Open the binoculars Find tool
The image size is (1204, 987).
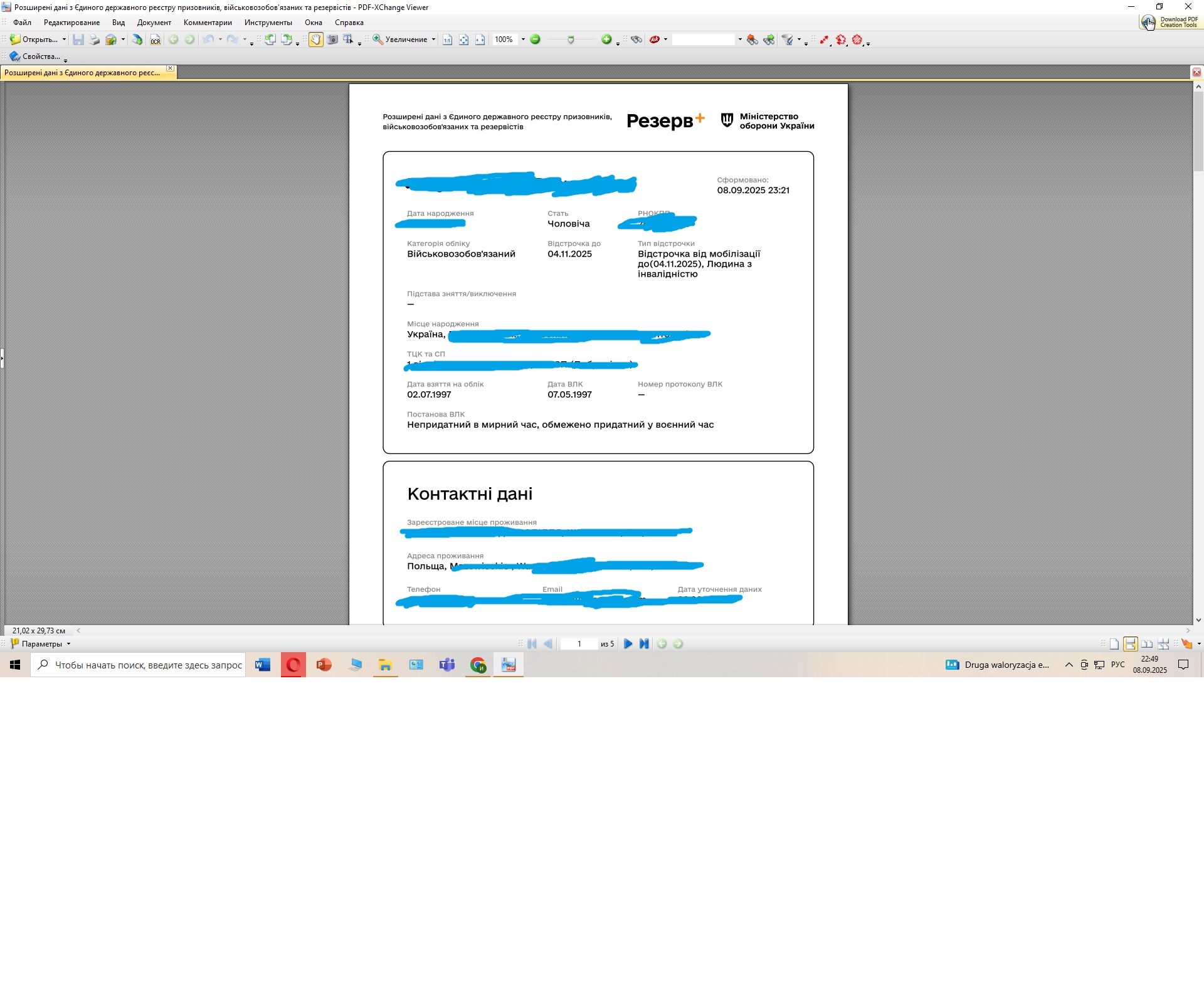(636, 40)
